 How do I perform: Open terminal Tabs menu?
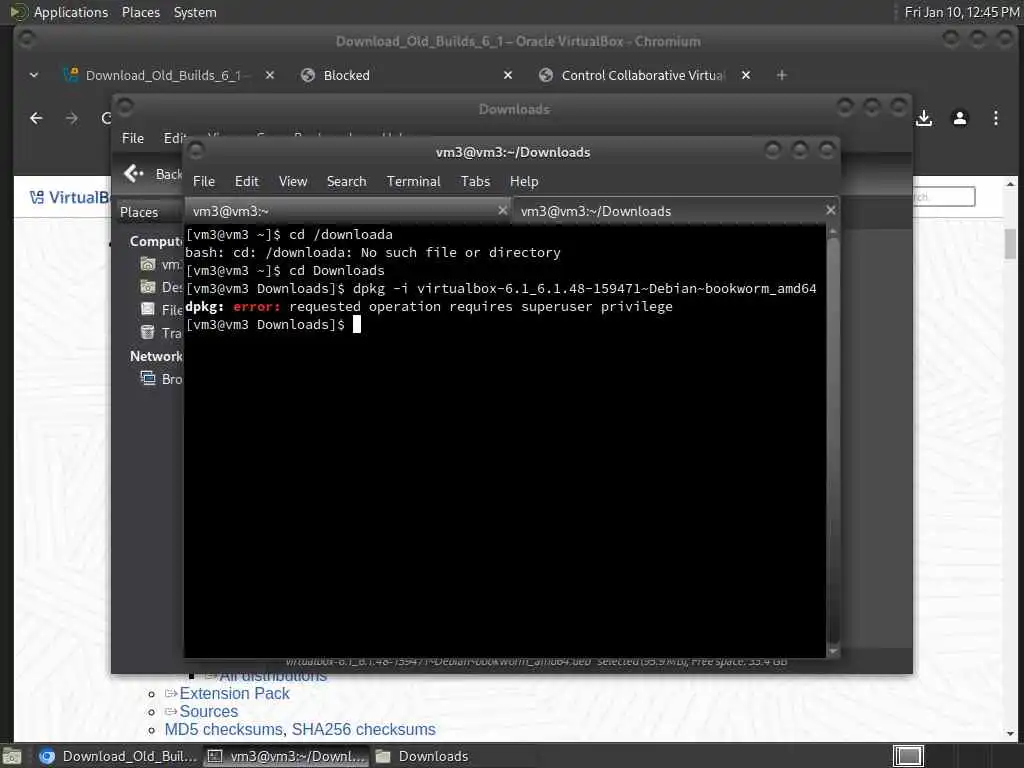point(475,182)
